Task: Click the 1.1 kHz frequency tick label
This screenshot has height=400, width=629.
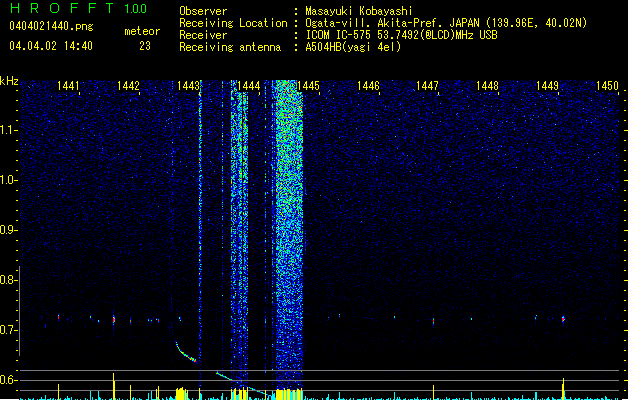Action: [8, 130]
